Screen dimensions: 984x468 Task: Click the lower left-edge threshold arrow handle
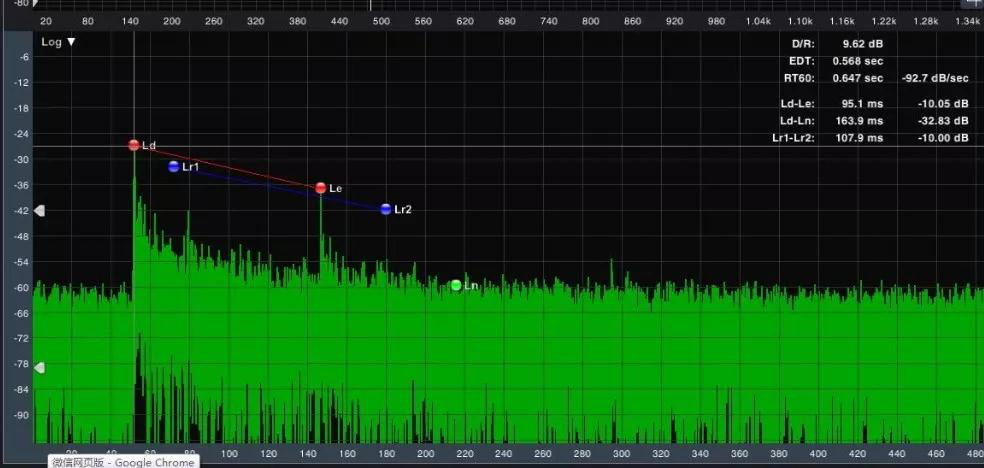(x=40, y=368)
